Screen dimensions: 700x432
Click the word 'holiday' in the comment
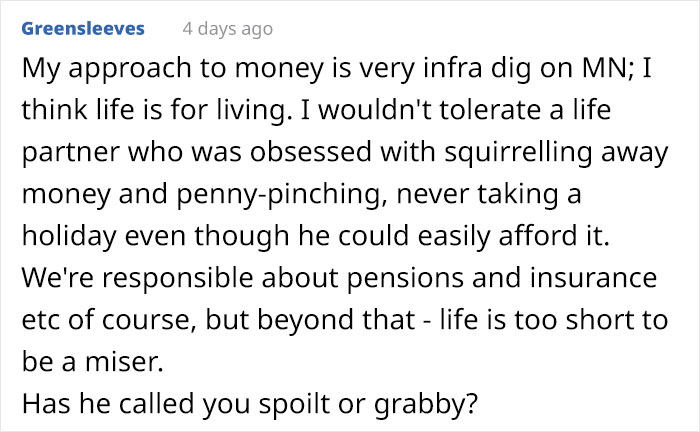point(69,236)
